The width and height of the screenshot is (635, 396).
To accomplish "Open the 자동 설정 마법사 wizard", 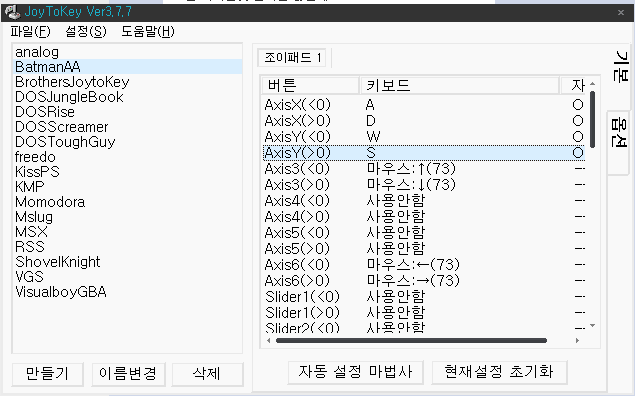I will click(355, 372).
